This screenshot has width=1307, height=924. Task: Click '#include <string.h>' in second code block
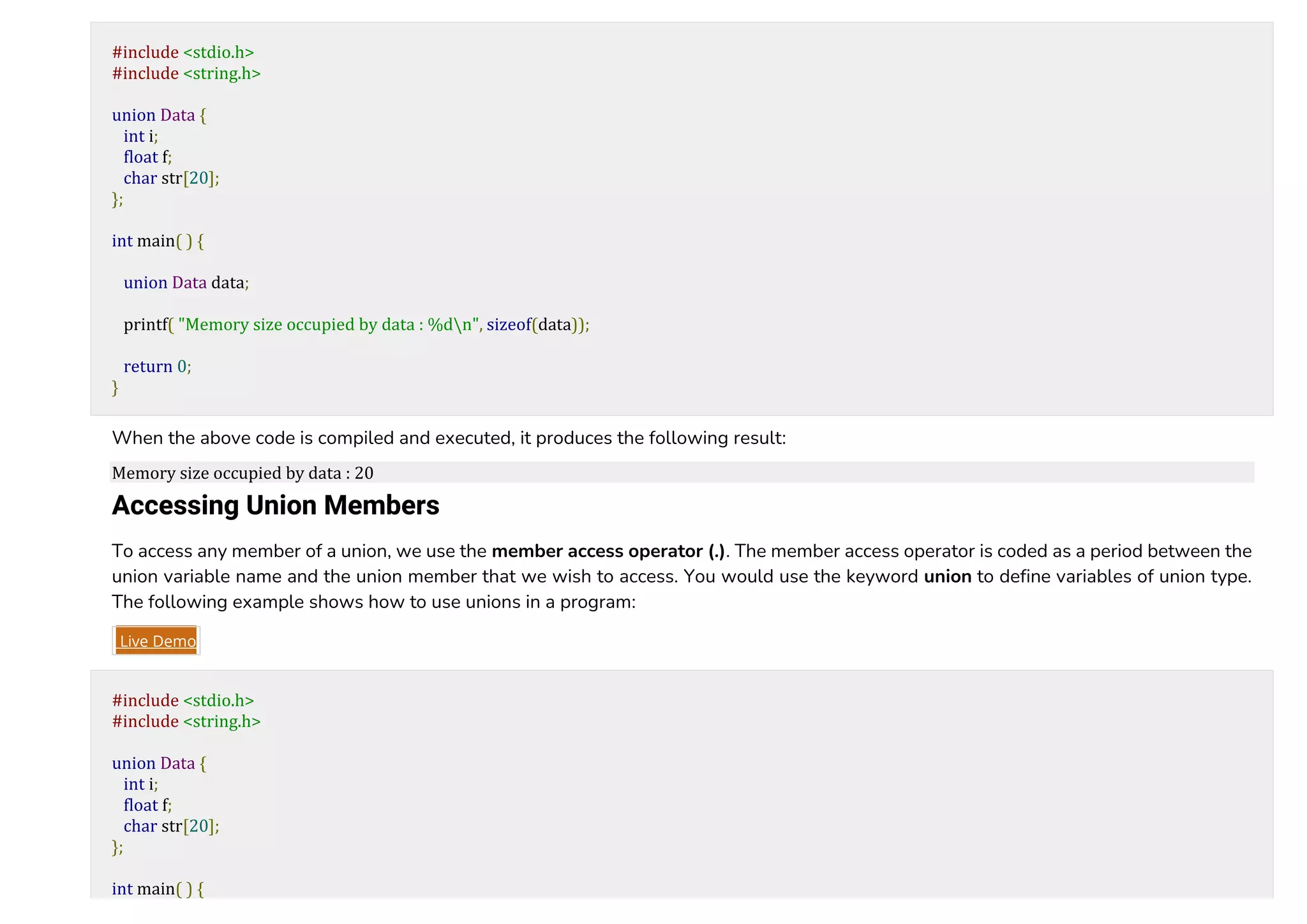186,721
